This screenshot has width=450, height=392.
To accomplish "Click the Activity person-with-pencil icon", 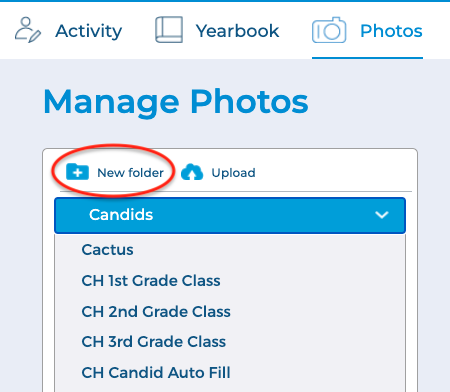I will click(x=28, y=30).
